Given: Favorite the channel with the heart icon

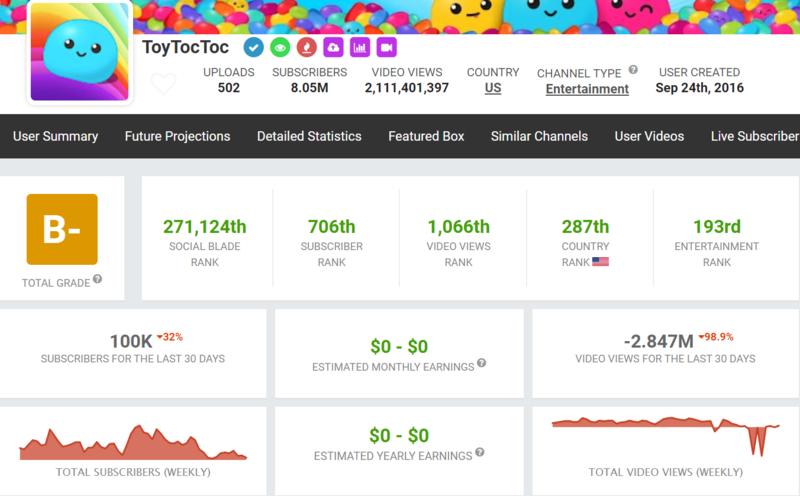Looking at the screenshot, I should [163, 84].
